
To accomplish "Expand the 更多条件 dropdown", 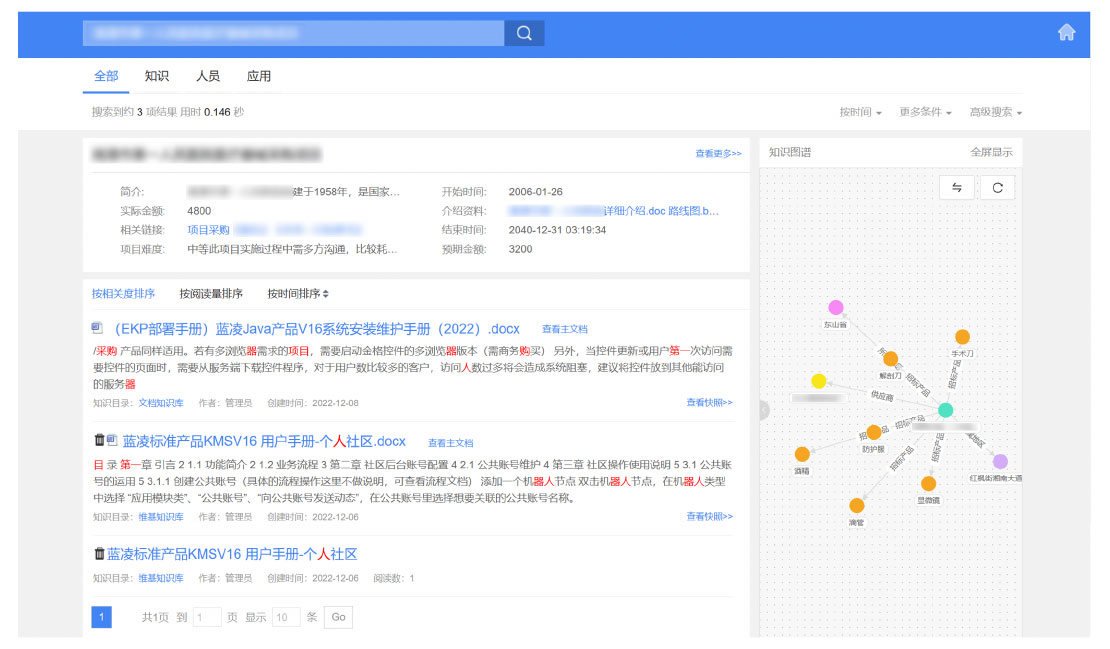I will [x=925, y=113].
